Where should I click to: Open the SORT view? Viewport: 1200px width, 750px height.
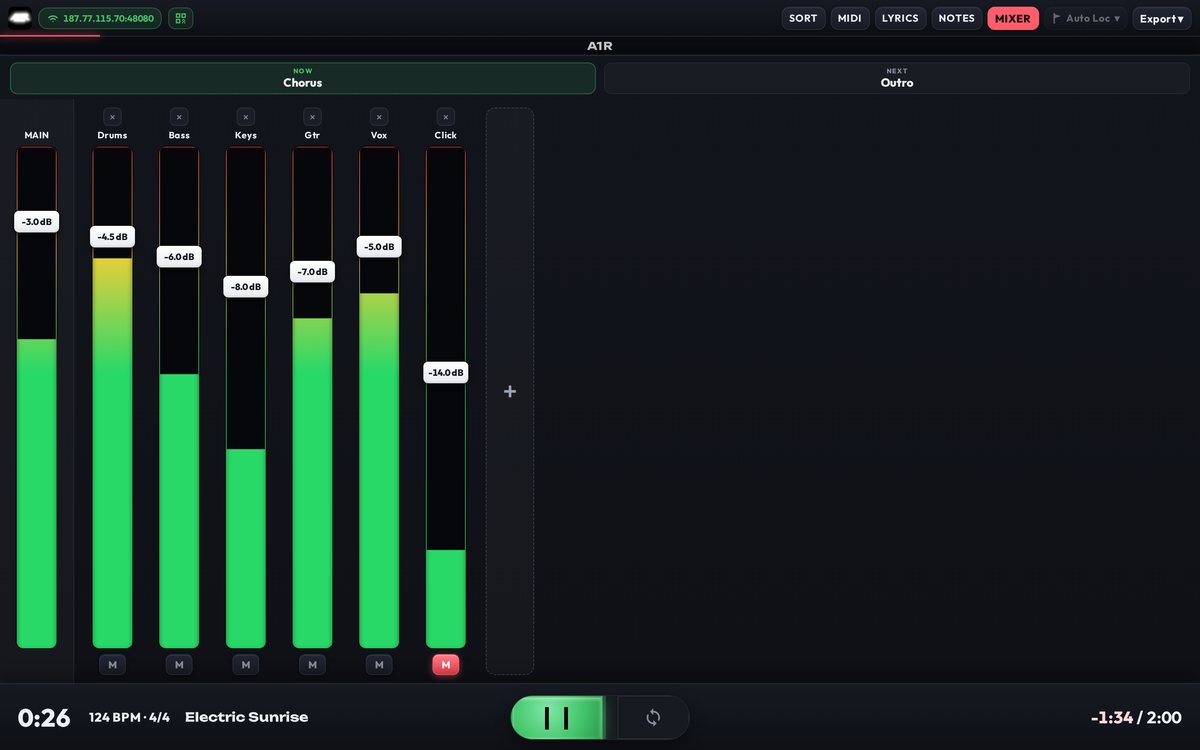coord(803,18)
